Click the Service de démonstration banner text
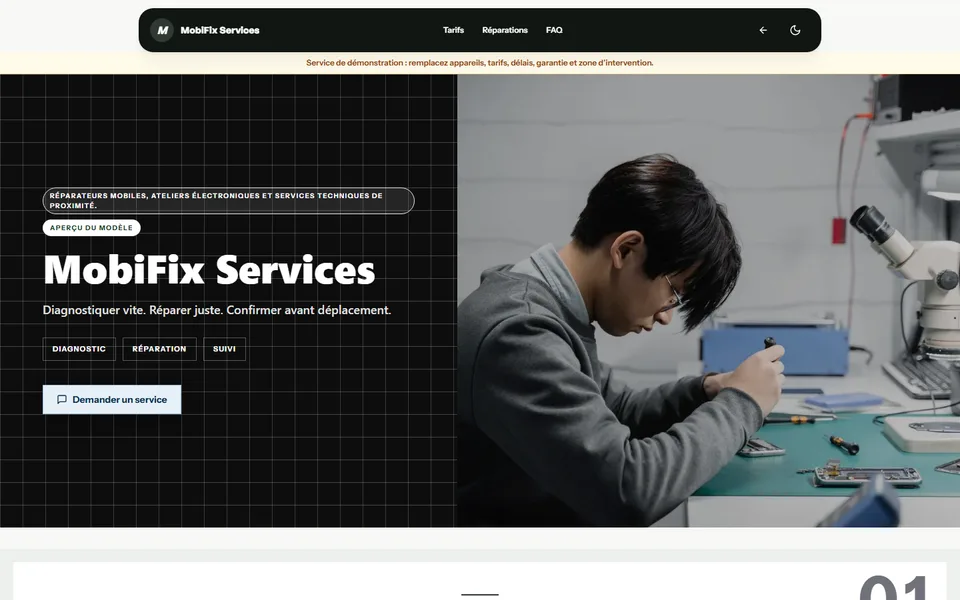 pos(480,62)
